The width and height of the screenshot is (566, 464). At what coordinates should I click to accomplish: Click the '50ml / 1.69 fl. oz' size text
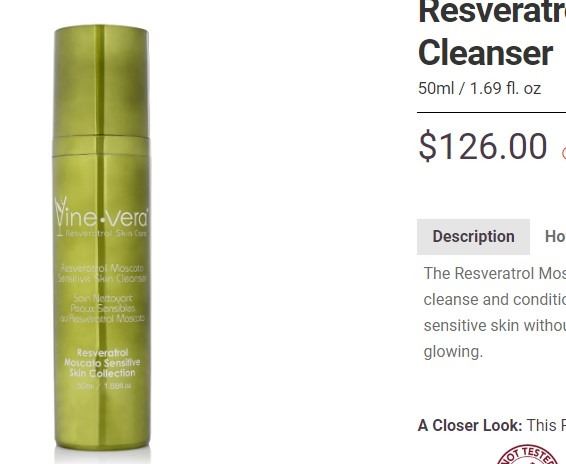point(479,88)
